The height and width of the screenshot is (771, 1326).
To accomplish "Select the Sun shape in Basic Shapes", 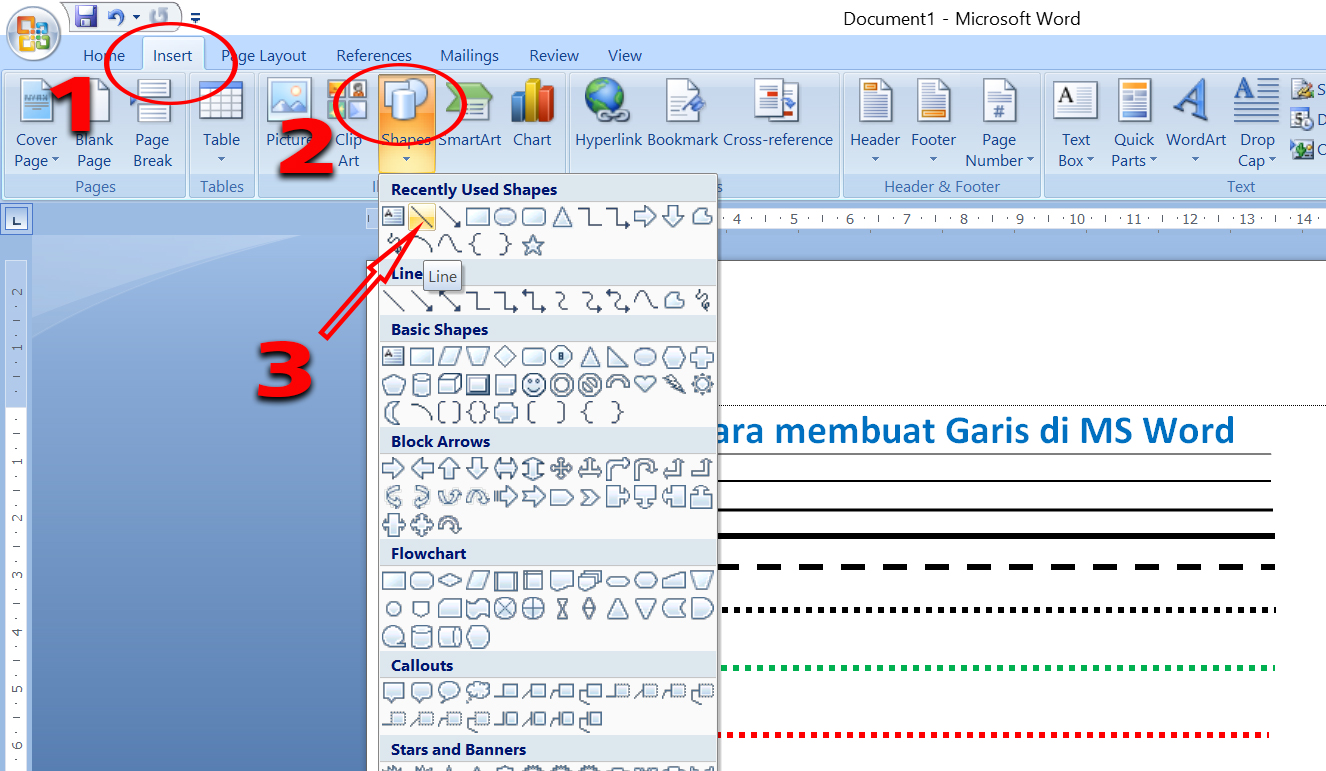I will [x=702, y=384].
